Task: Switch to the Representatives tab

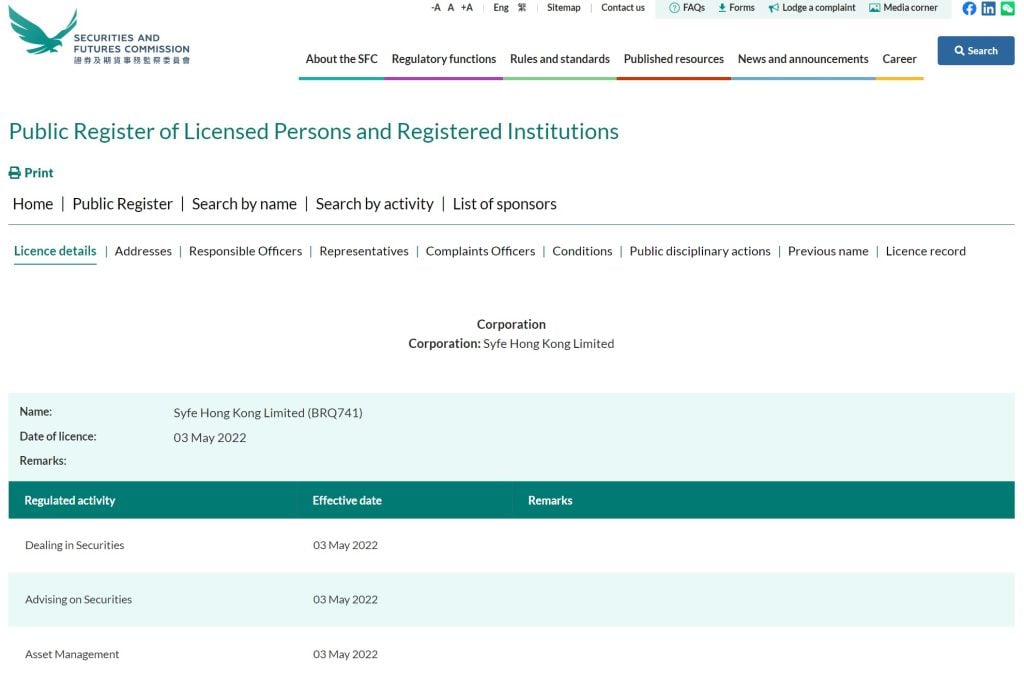Action: coord(364,251)
